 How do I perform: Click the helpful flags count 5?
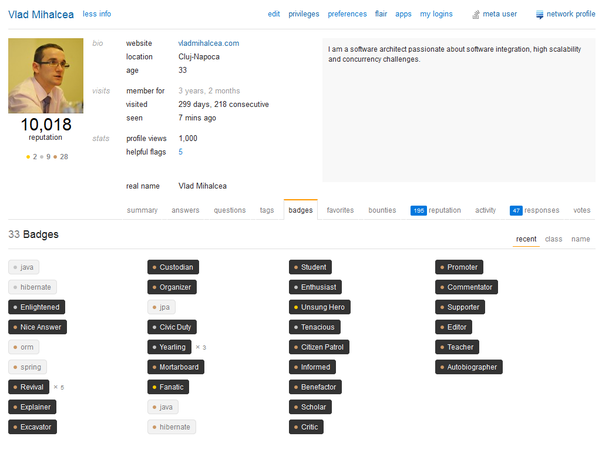(x=180, y=152)
